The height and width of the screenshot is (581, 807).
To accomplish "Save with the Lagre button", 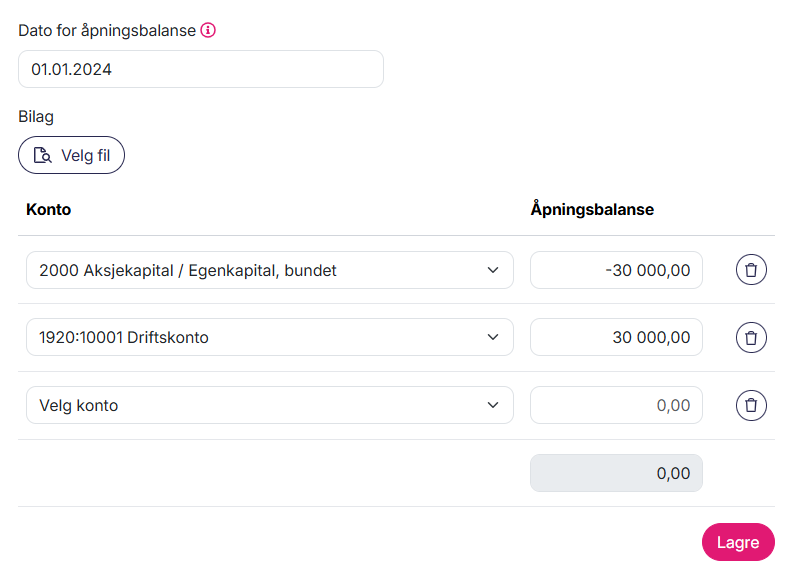I will click(738, 542).
